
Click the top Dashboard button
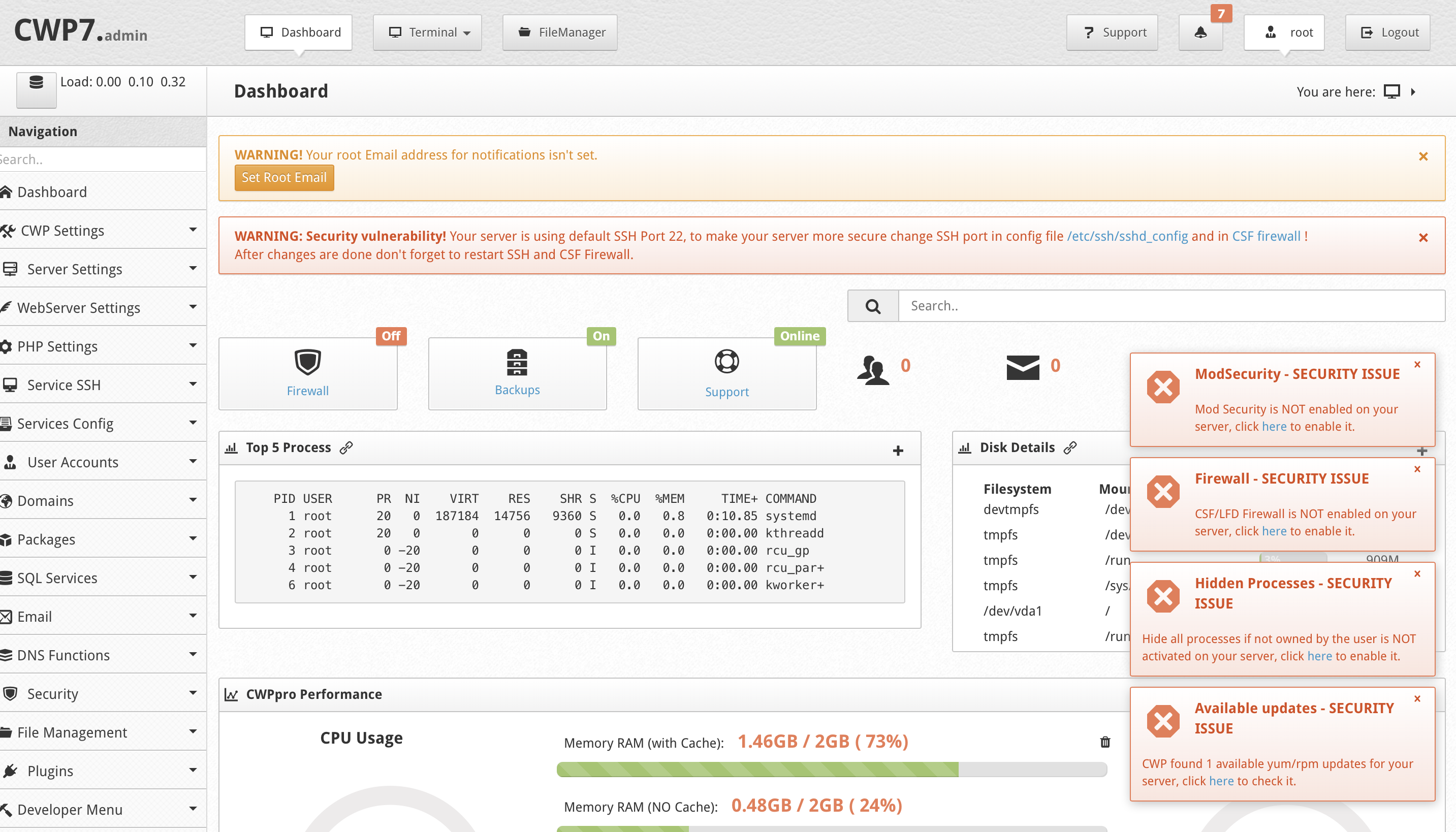(298, 33)
